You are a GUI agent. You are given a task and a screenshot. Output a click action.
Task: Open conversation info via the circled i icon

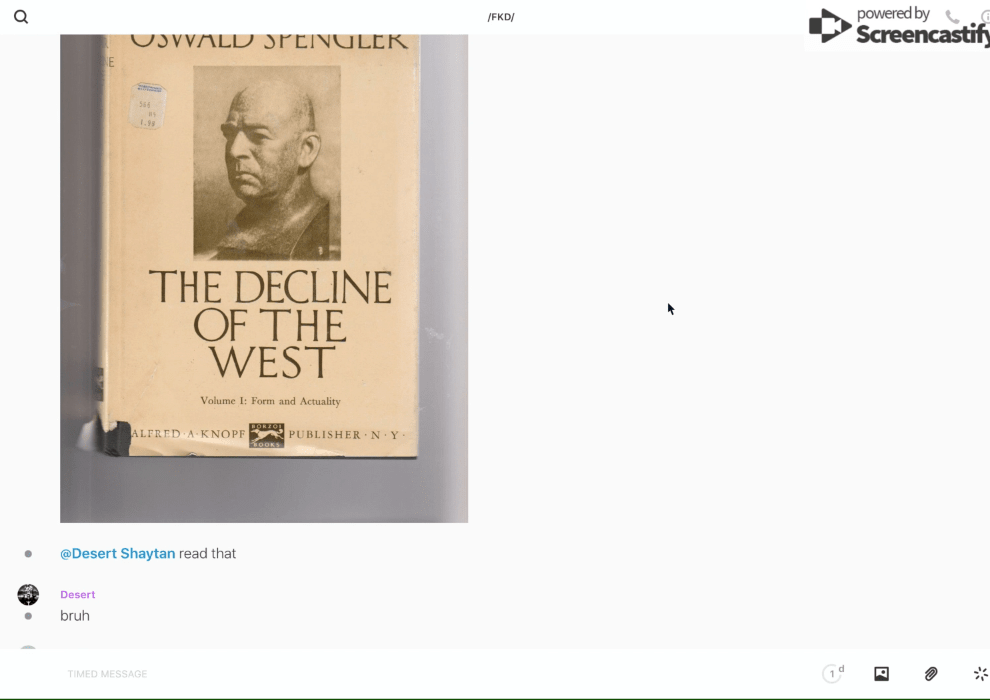pyautogui.click(x=984, y=17)
